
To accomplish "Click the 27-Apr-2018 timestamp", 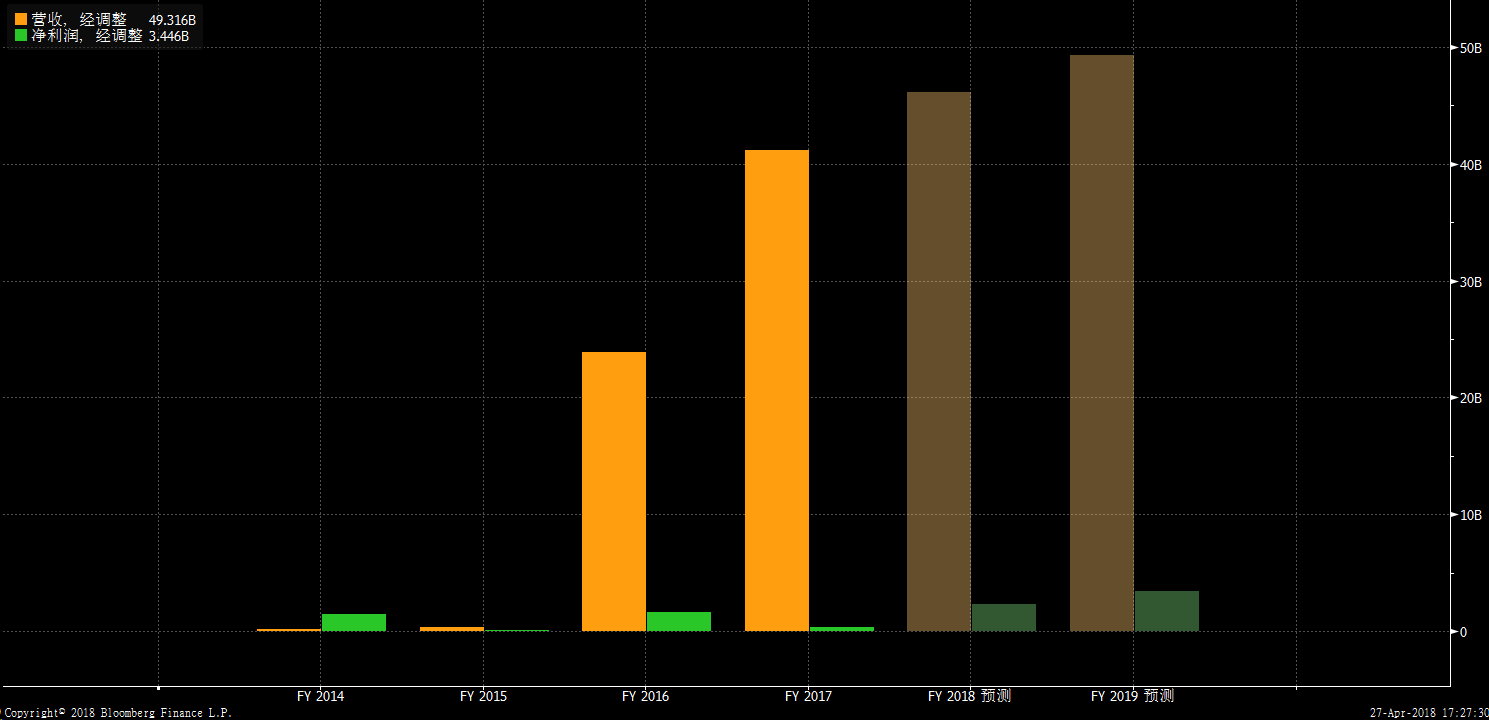I will click(1428, 713).
